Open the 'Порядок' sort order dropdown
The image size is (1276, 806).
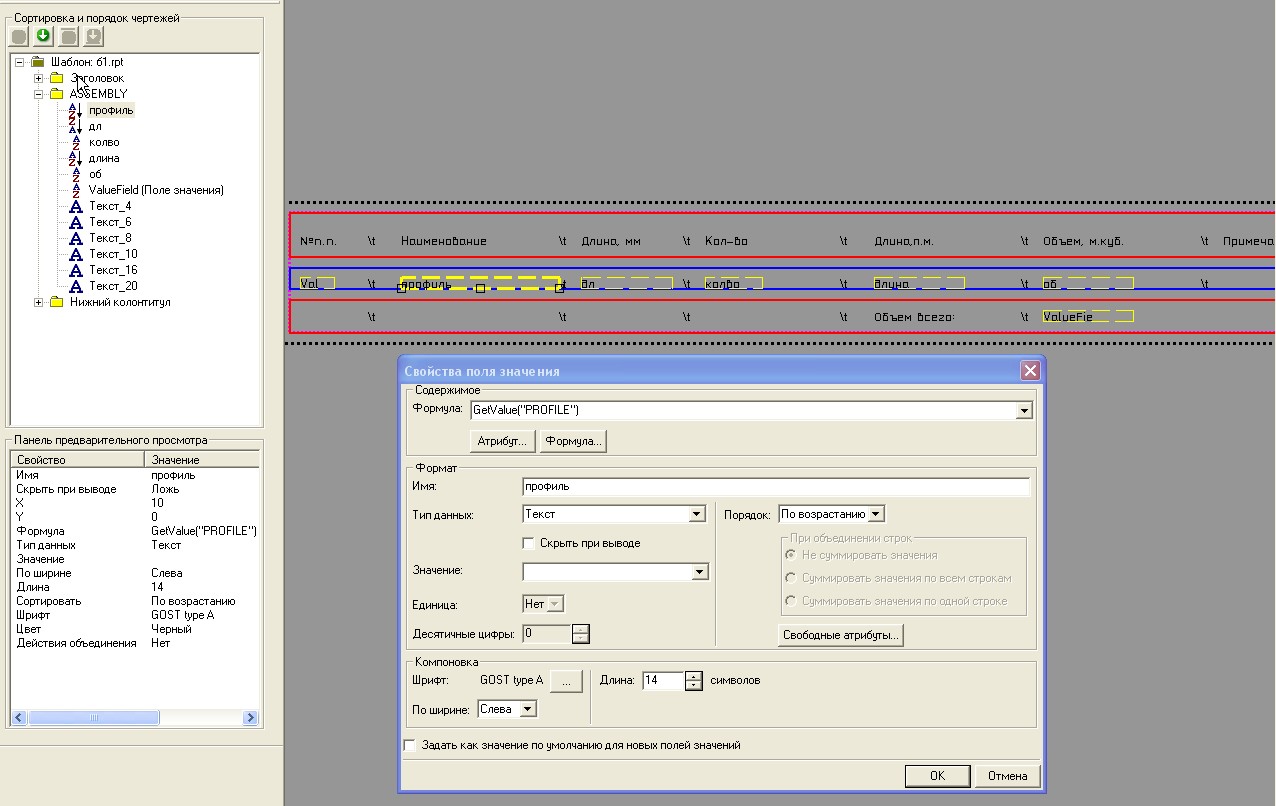point(875,514)
